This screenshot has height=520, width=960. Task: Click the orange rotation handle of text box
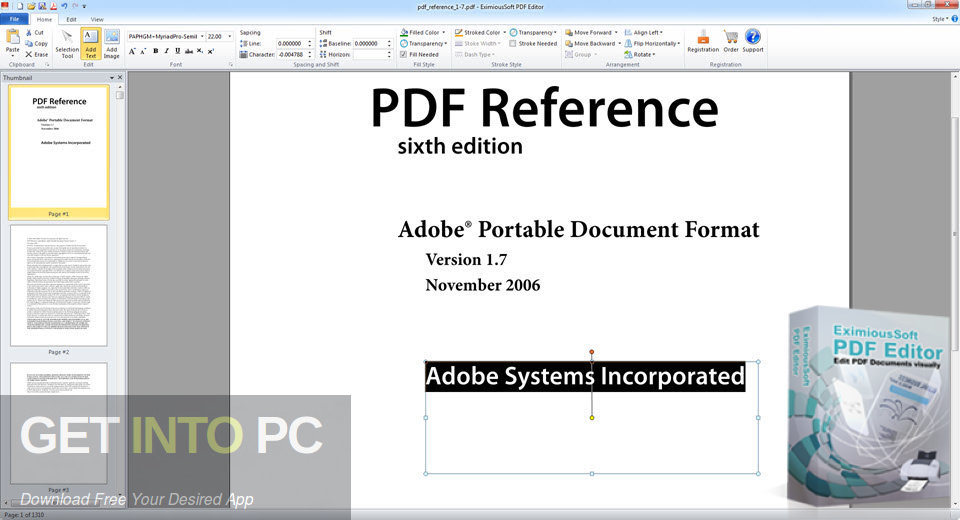point(591,352)
